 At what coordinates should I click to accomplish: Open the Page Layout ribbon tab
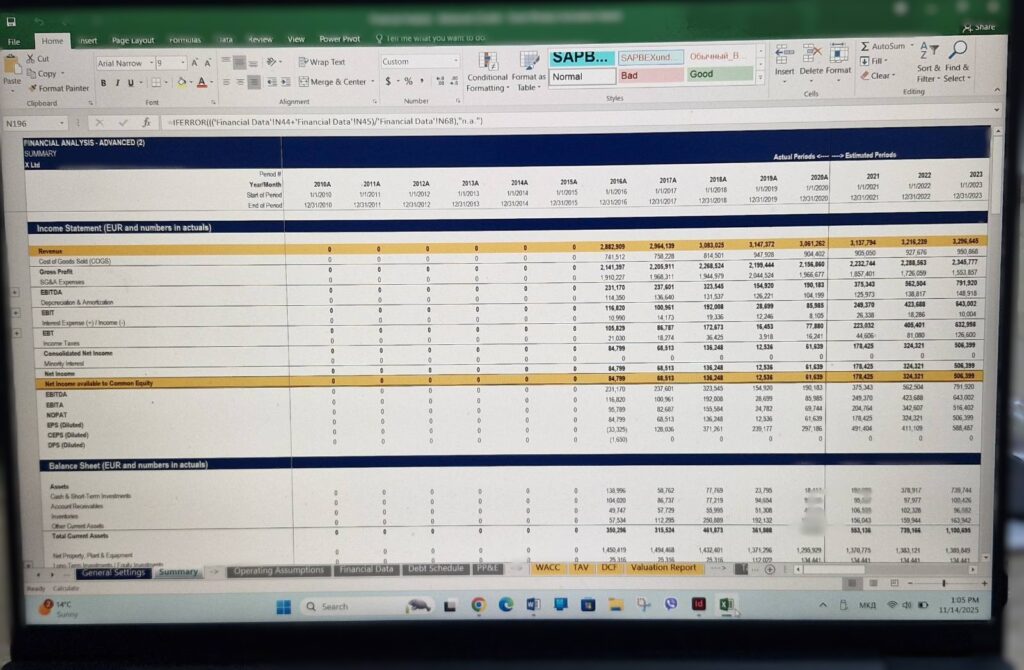point(133,40)
